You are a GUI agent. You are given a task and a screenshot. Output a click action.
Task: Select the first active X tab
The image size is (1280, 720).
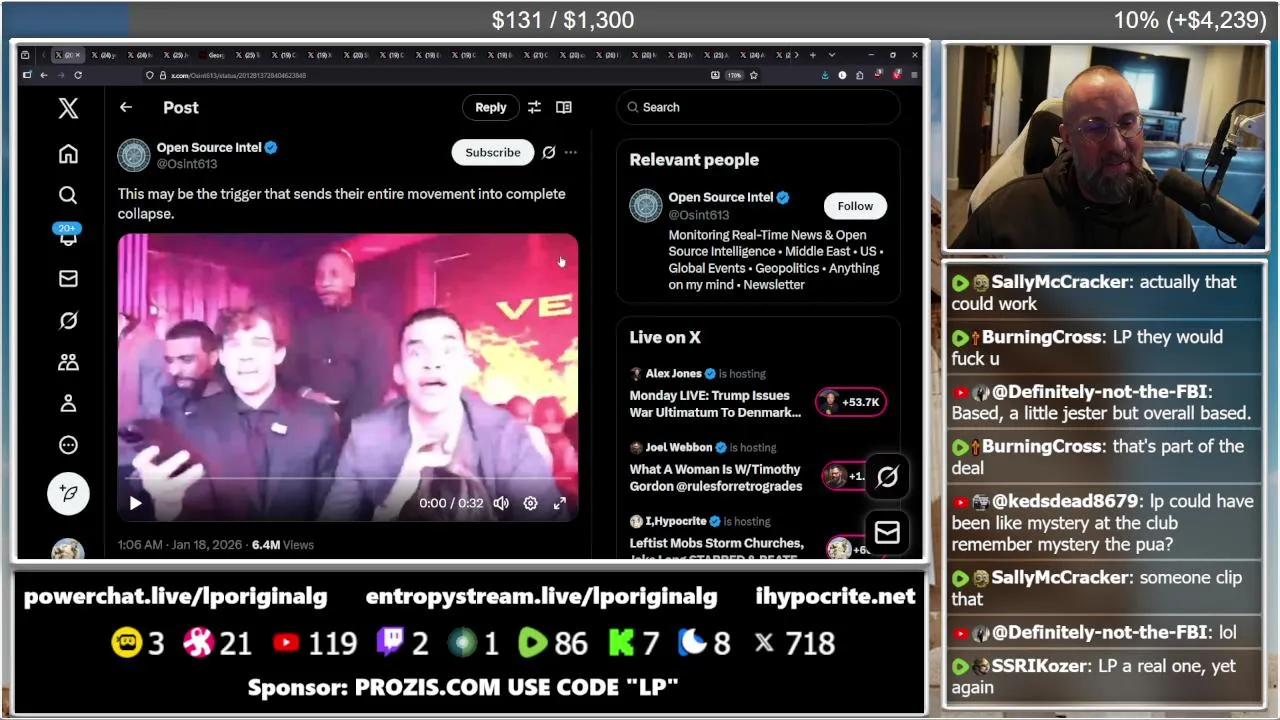(69, 55)
